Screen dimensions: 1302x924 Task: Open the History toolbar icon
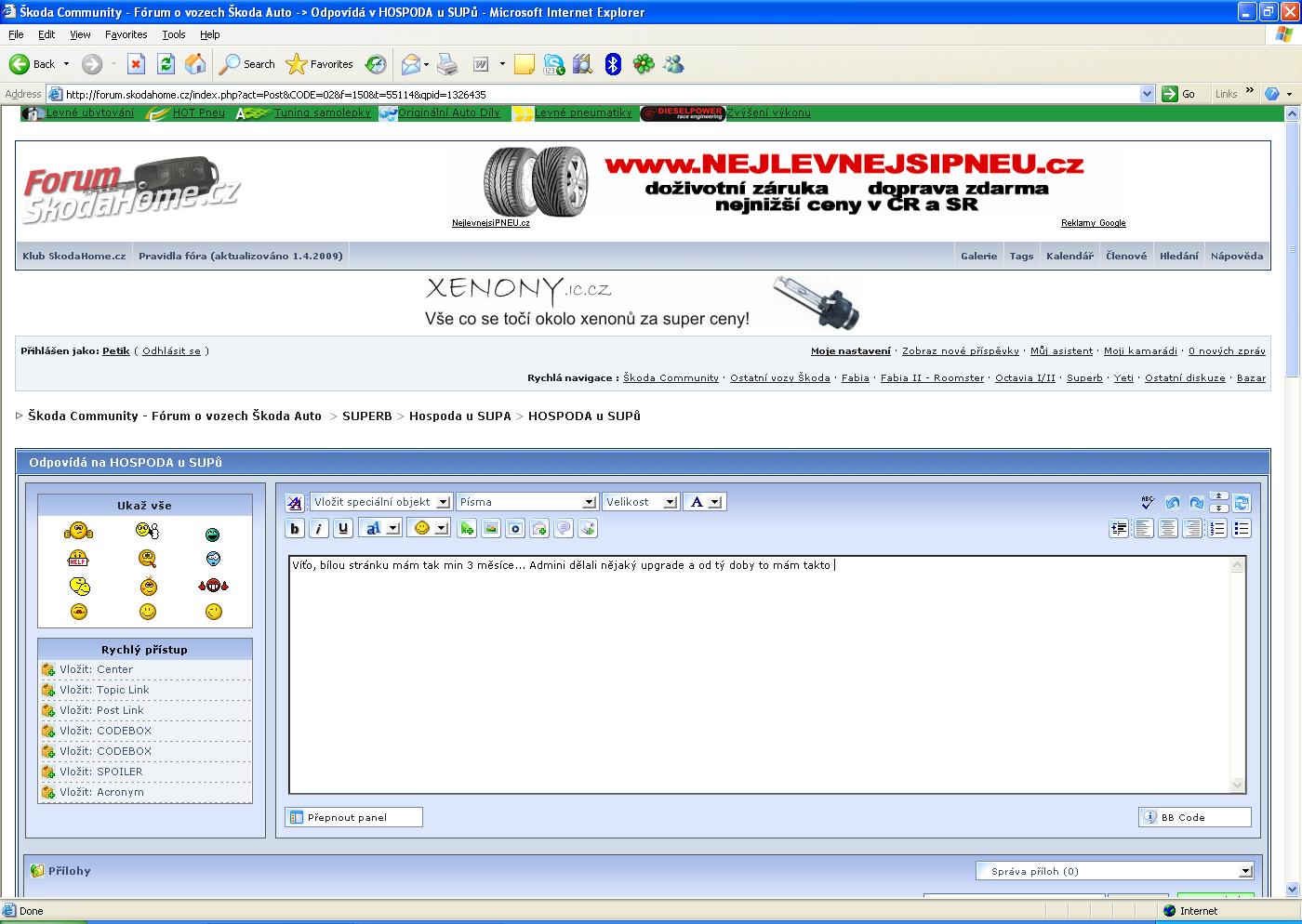376,64
